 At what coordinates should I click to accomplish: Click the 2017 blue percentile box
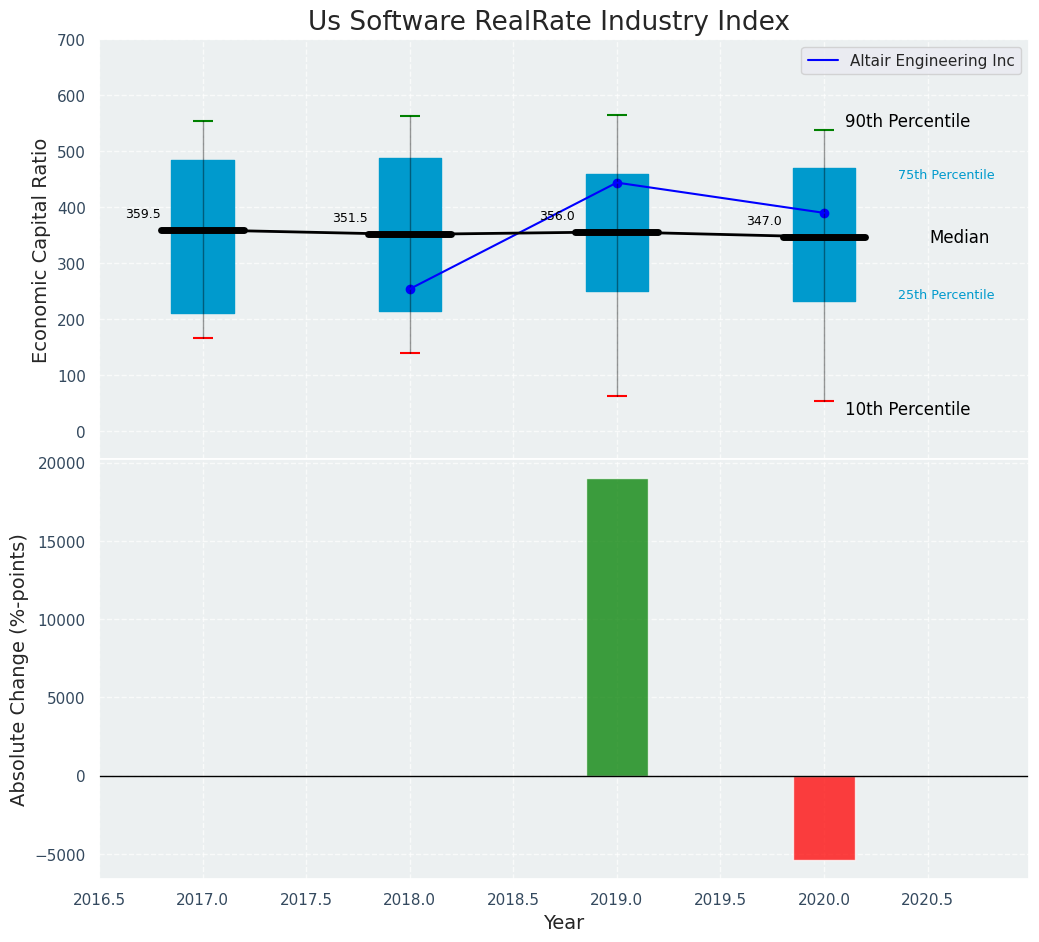203,237
